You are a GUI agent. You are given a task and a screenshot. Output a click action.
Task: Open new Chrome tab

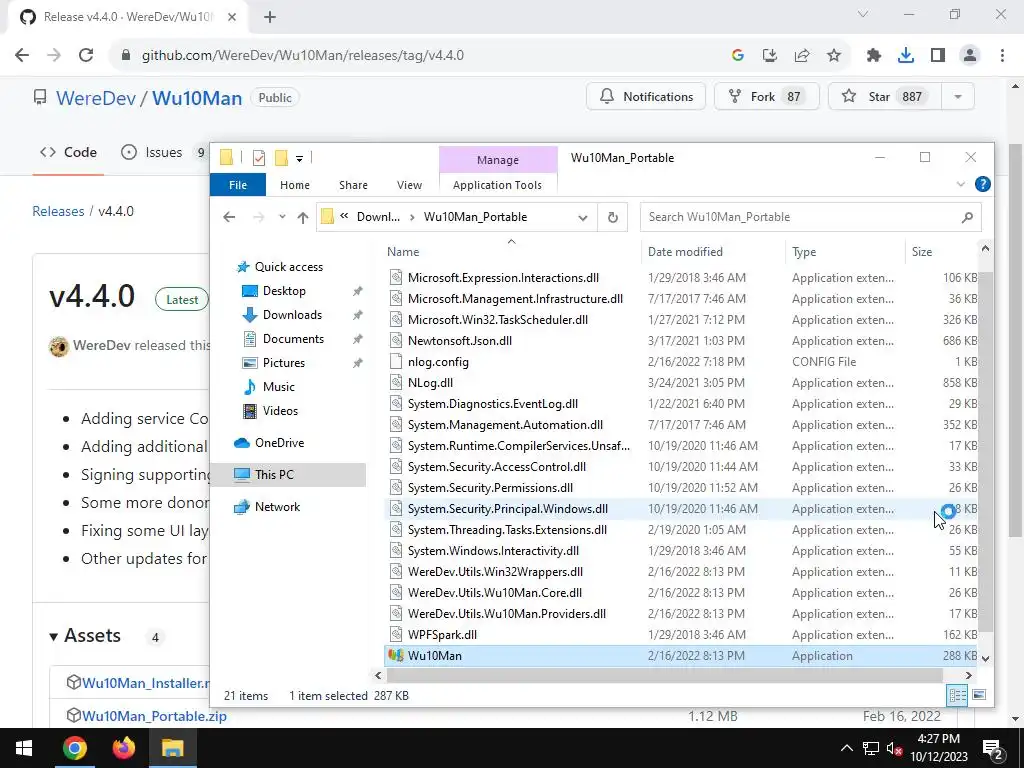pyautogui.click(x=270, y=17)
